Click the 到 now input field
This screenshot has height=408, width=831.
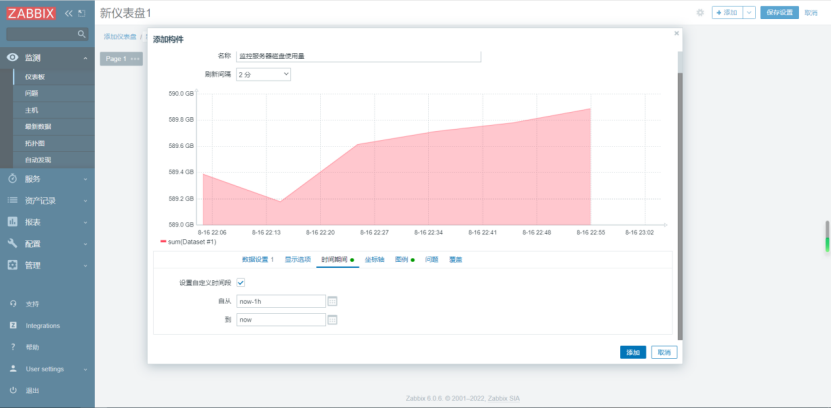tap(281, 320)
